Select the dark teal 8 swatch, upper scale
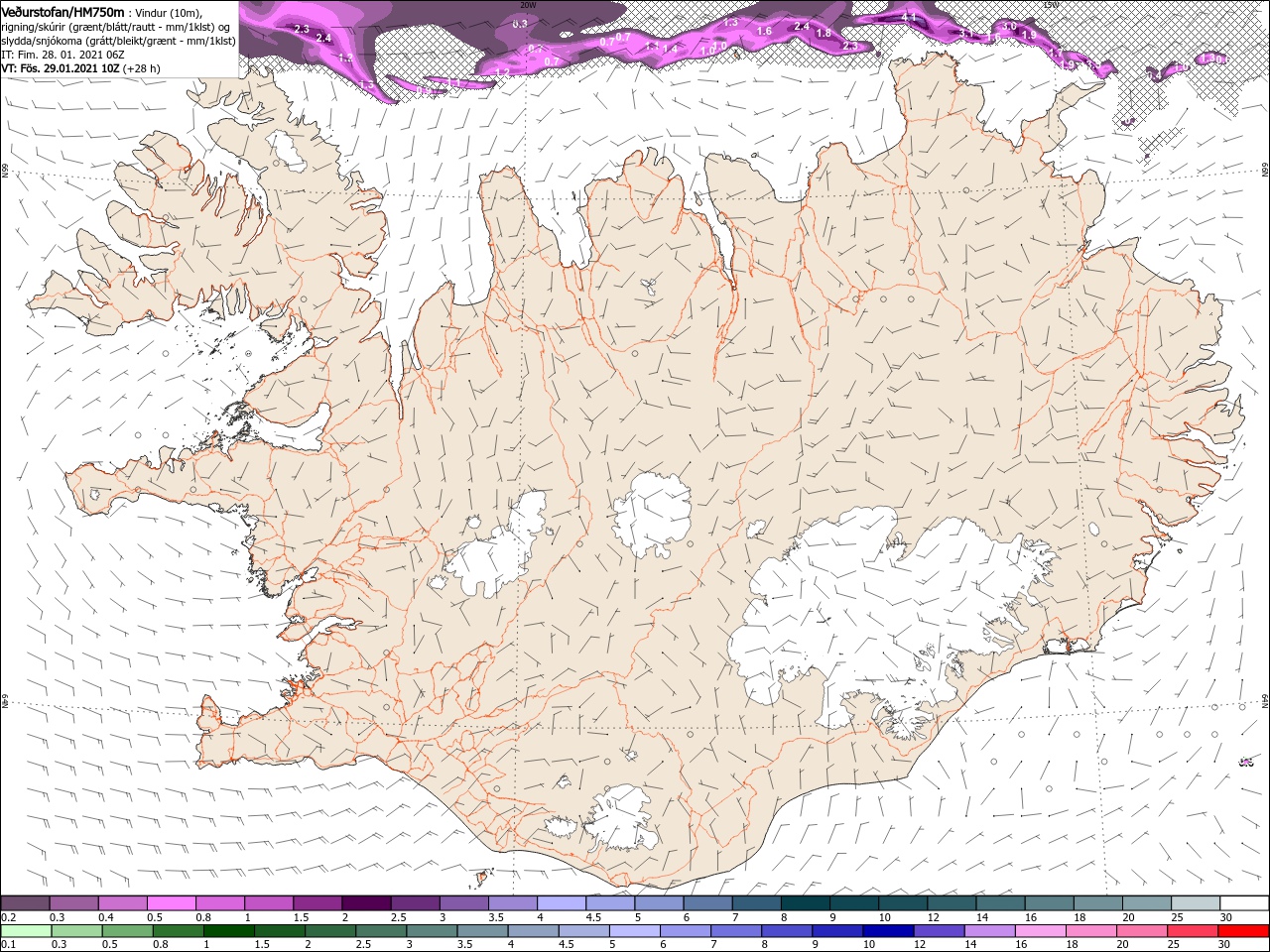Viewport: 1270px width, 952px height. tap(806, 903)
